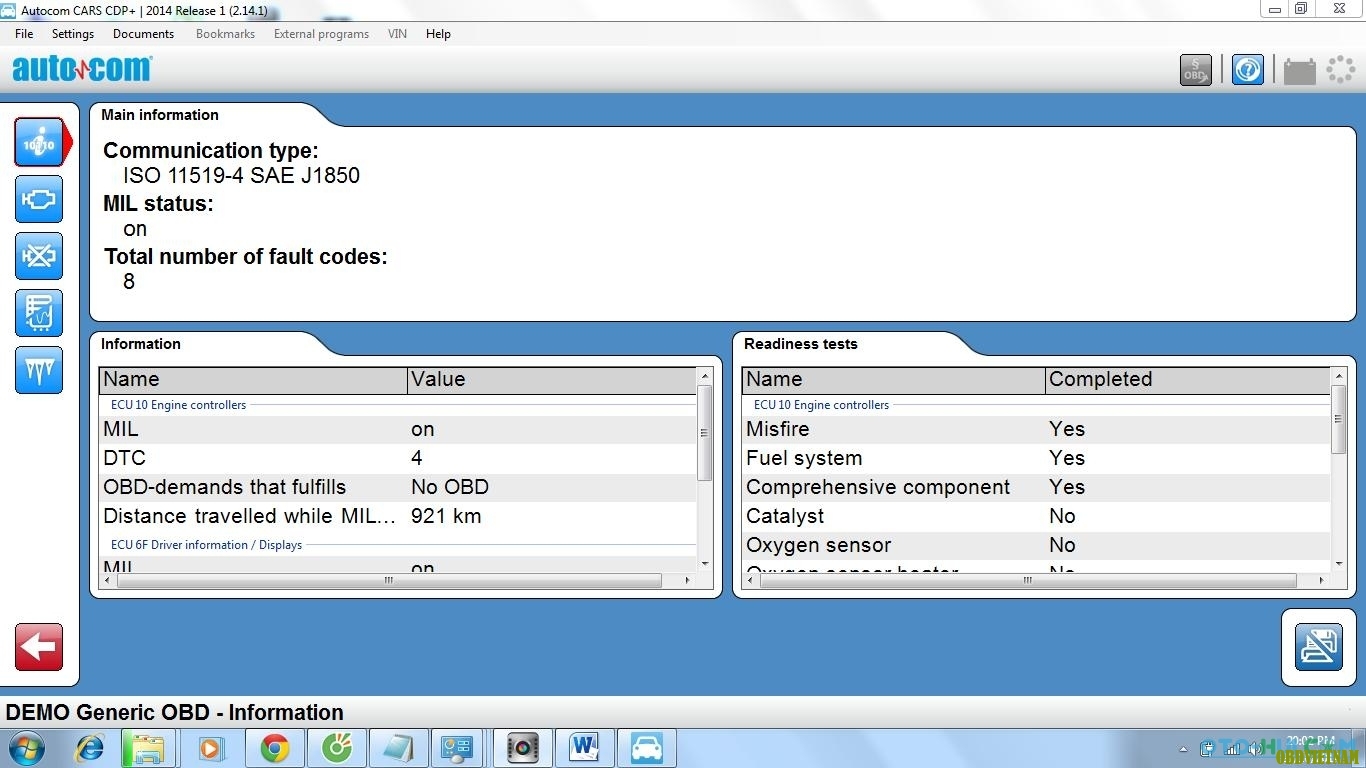The image size is (1366, 768).
Task: Click the Information table horizontal scrollbar thumb
Action: 389,580
